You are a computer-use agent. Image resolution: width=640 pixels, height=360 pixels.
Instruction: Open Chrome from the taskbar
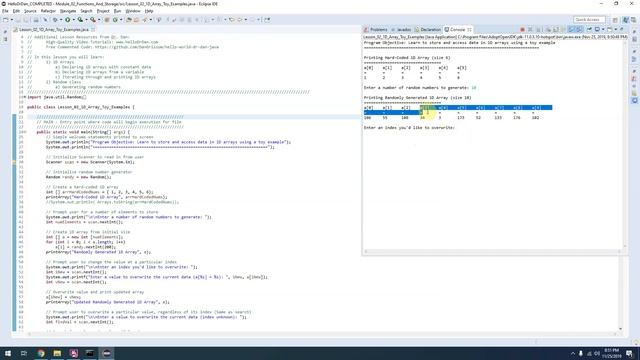point(41,353)
